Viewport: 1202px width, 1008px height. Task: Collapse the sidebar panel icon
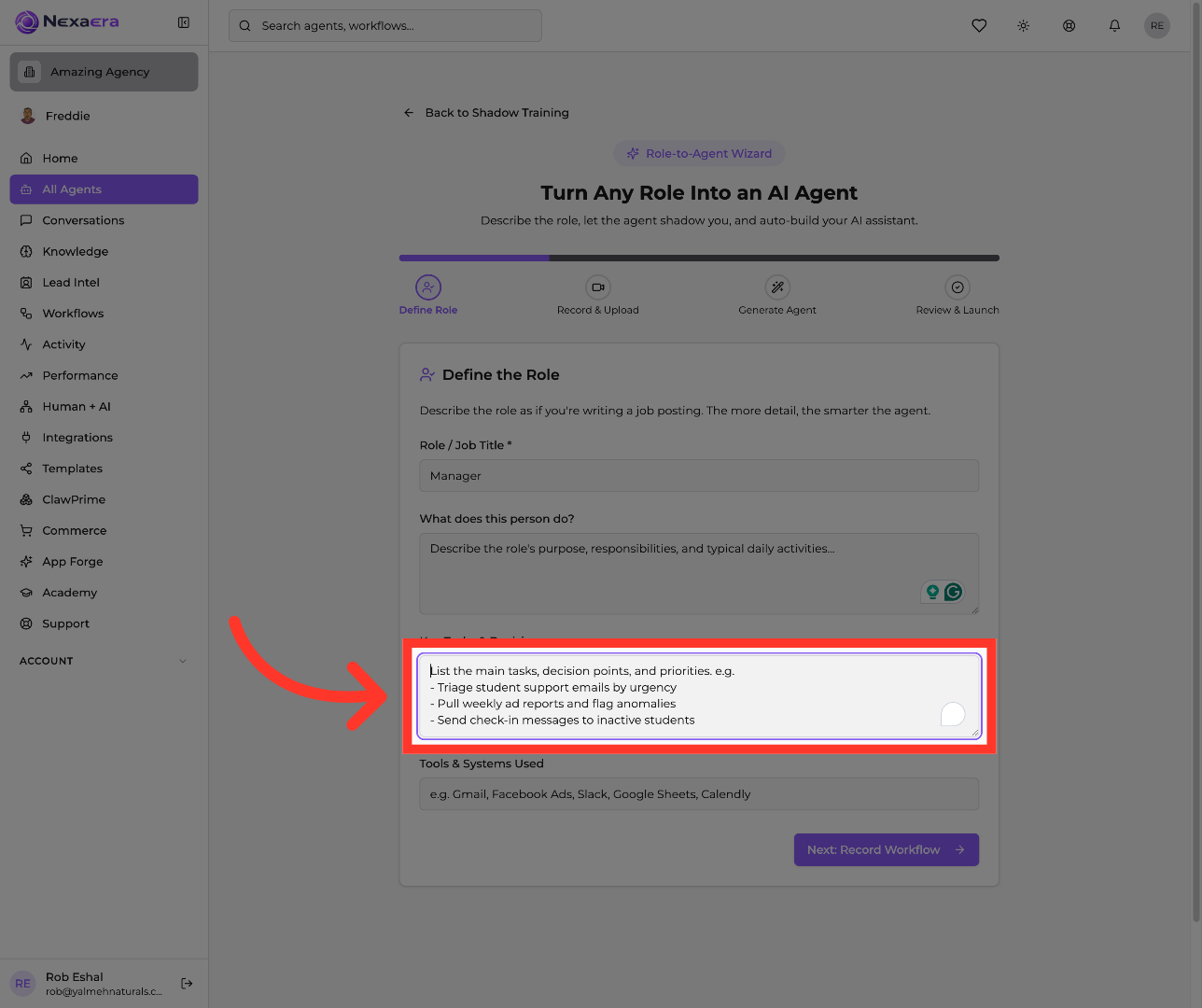[184, 22]
